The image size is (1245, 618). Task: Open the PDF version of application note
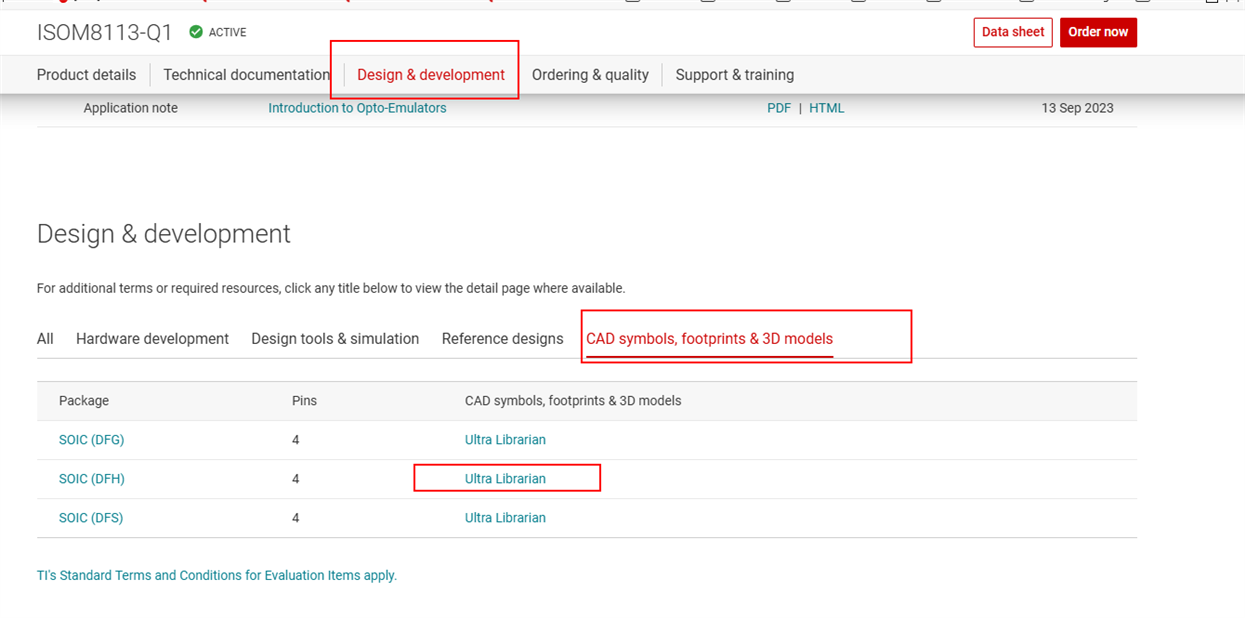[x=779, y=108]
